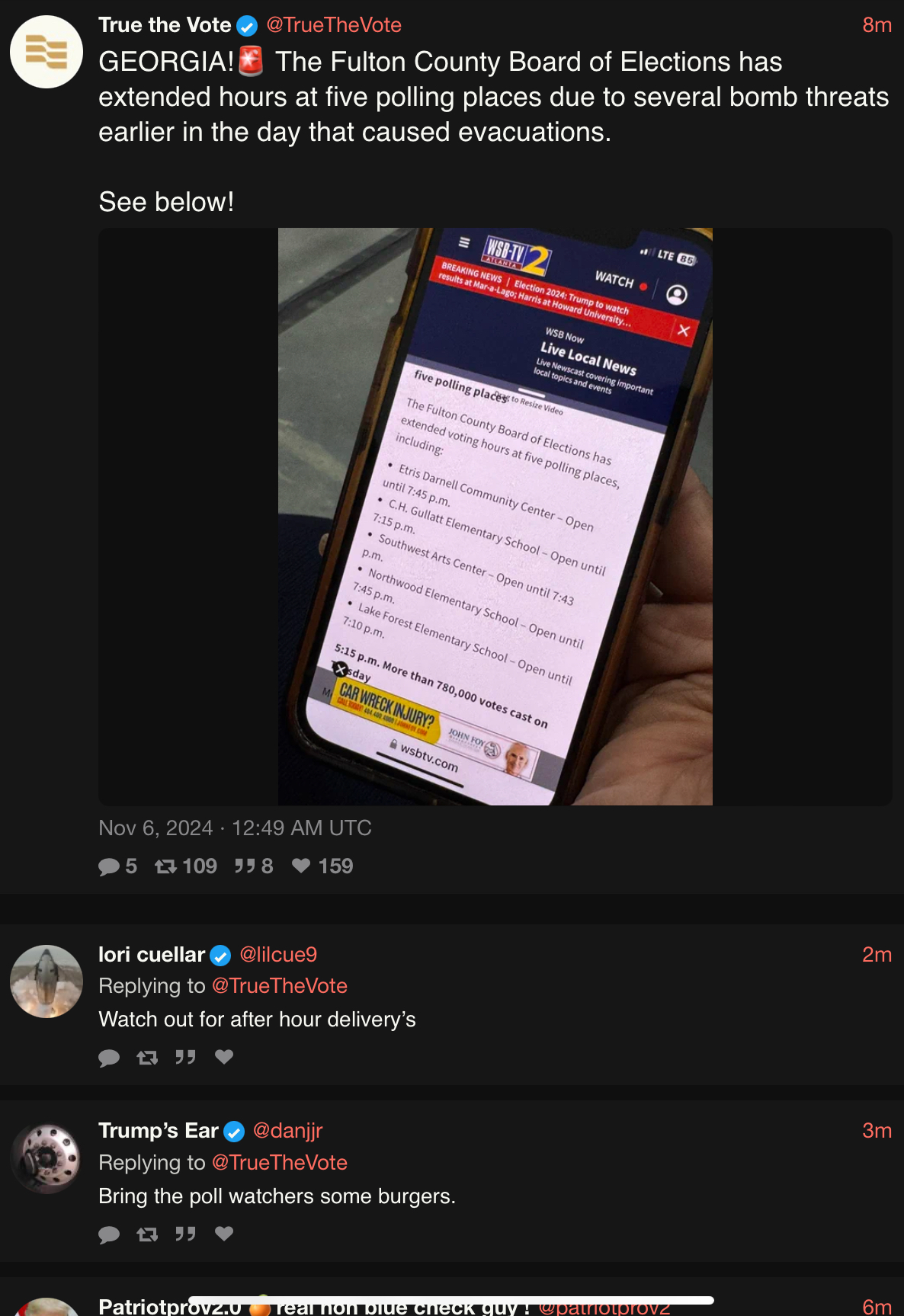The width and height of the screenshot is (904, 1316).
Task: Retweet lori cuellar's comment
Action: click(x=147, y=1058)
